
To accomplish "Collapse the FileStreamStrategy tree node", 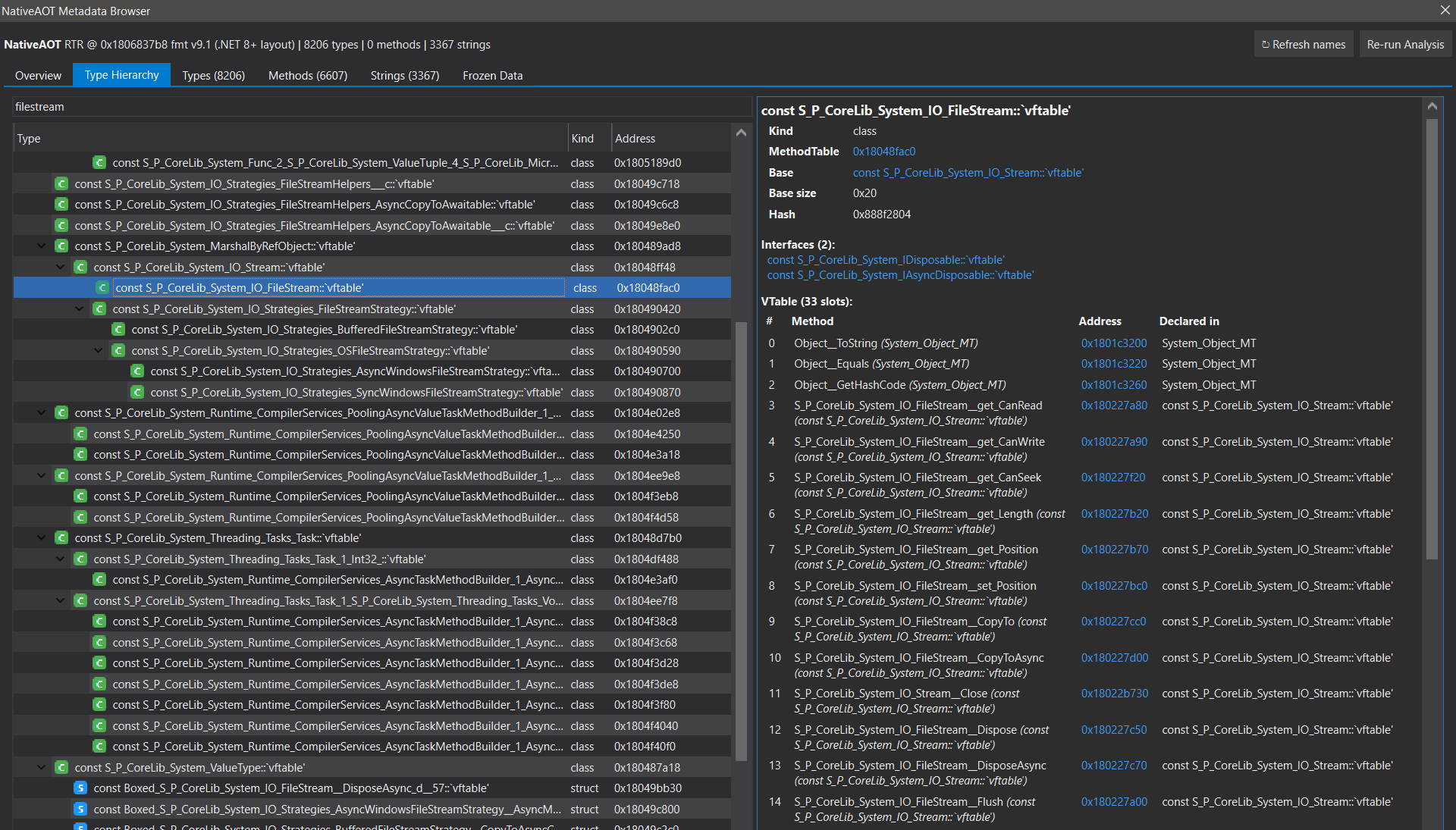I will pos(80,309).
